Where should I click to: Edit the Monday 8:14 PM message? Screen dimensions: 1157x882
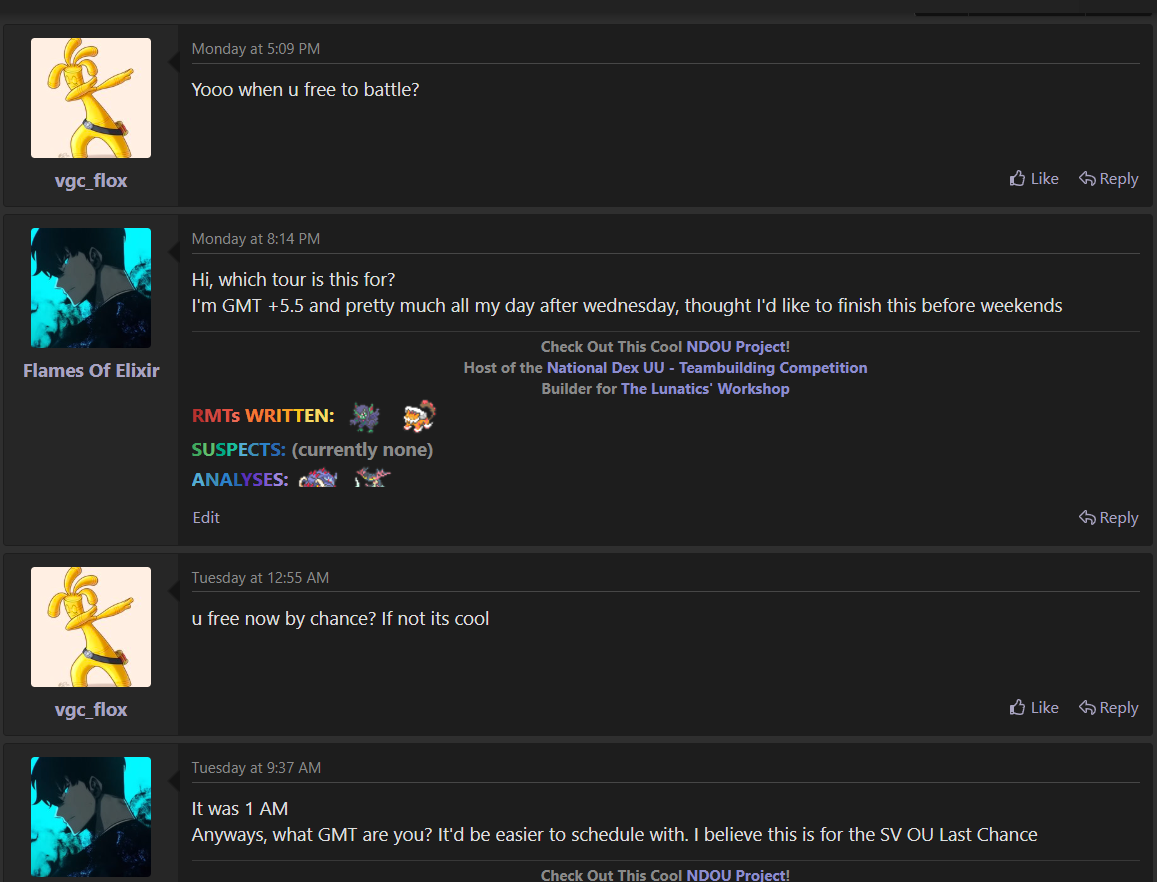[x=206, y=517]
